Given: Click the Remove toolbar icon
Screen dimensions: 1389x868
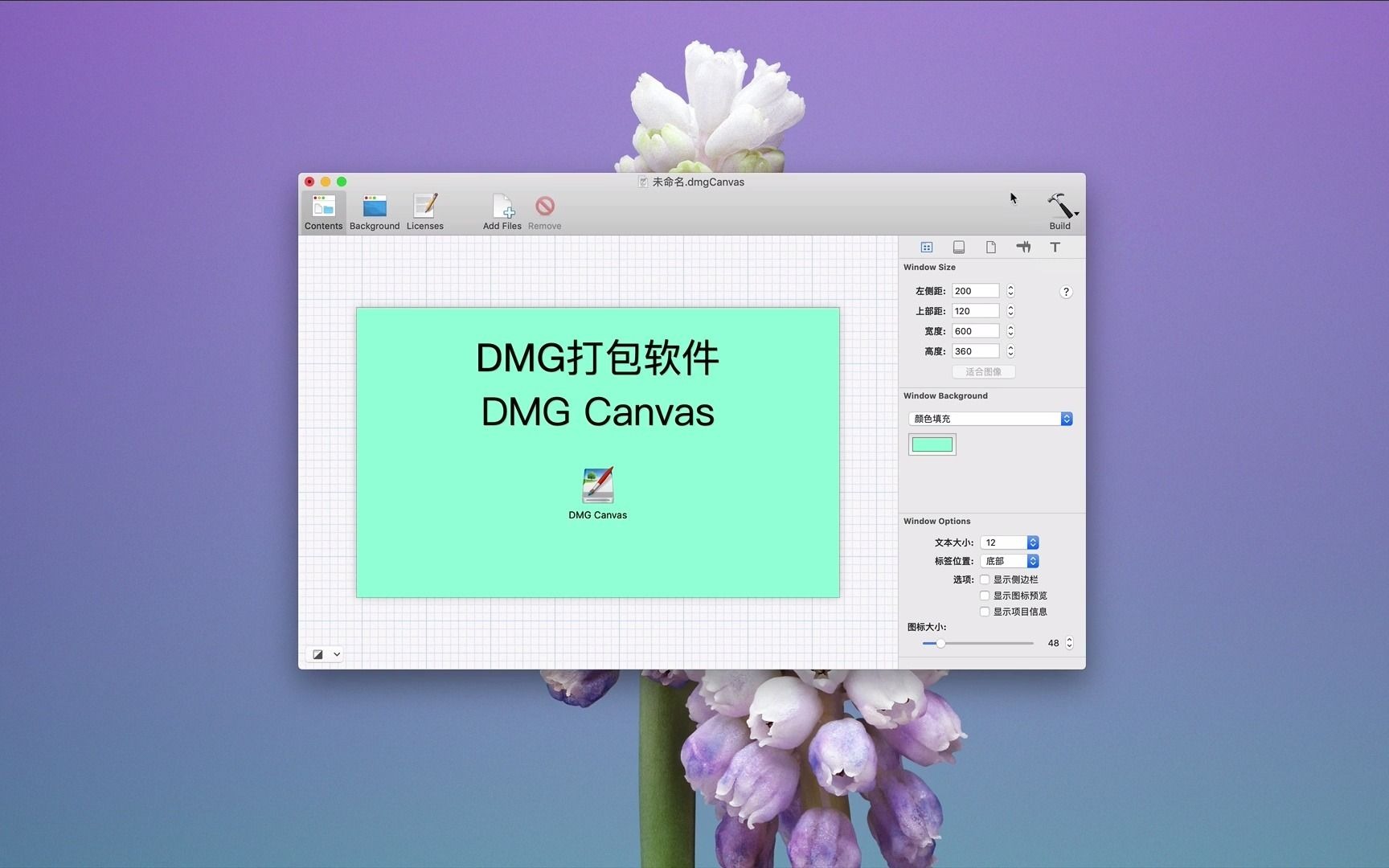Looking at the screenshot, I should (x=545, y=212).
